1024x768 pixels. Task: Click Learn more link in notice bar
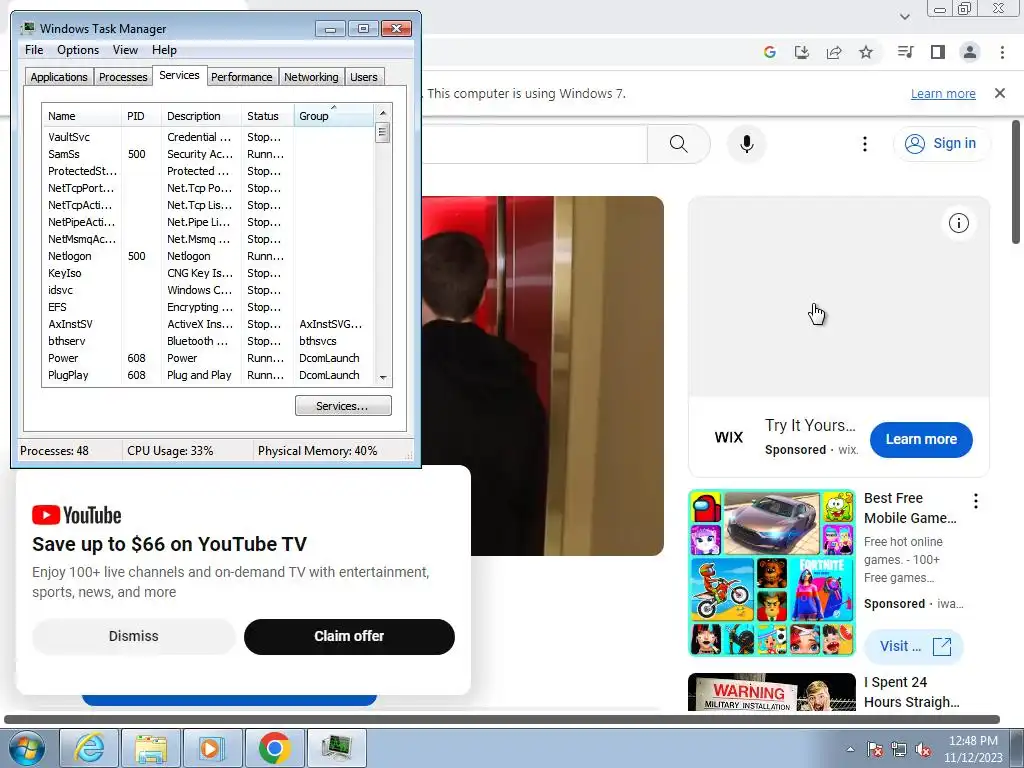coord(943,93)
